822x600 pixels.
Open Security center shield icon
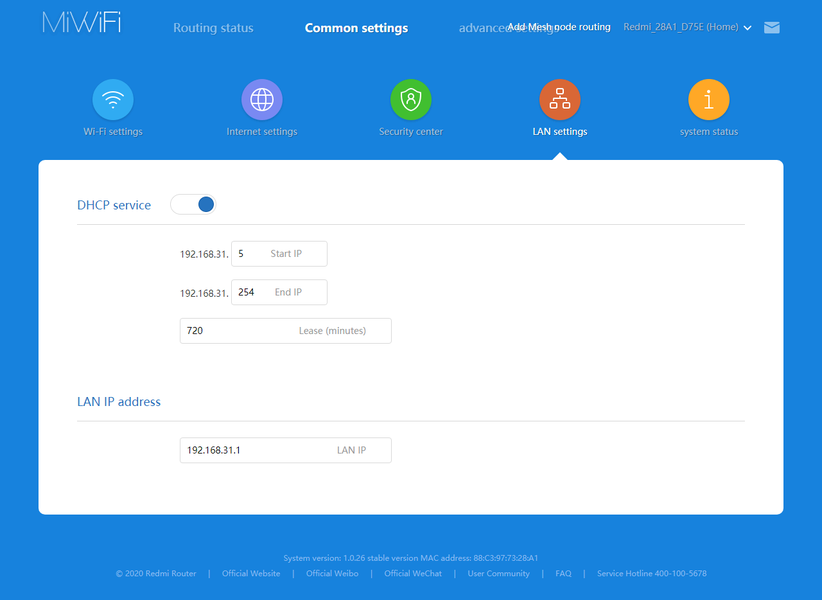(410, 100)
